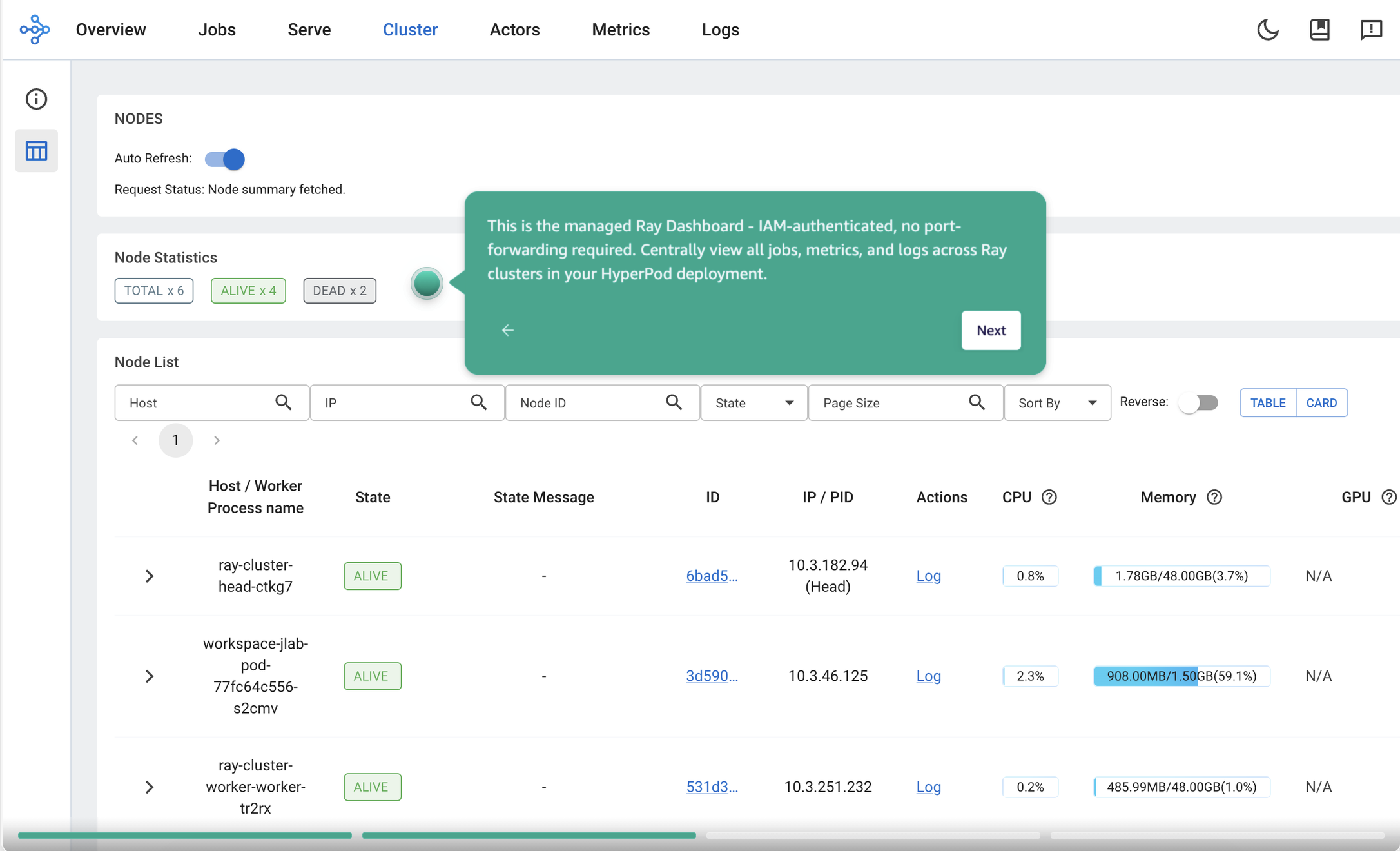Open the feedback icon
Viewport: 1400px width, 851px height.
point(1371,30)
